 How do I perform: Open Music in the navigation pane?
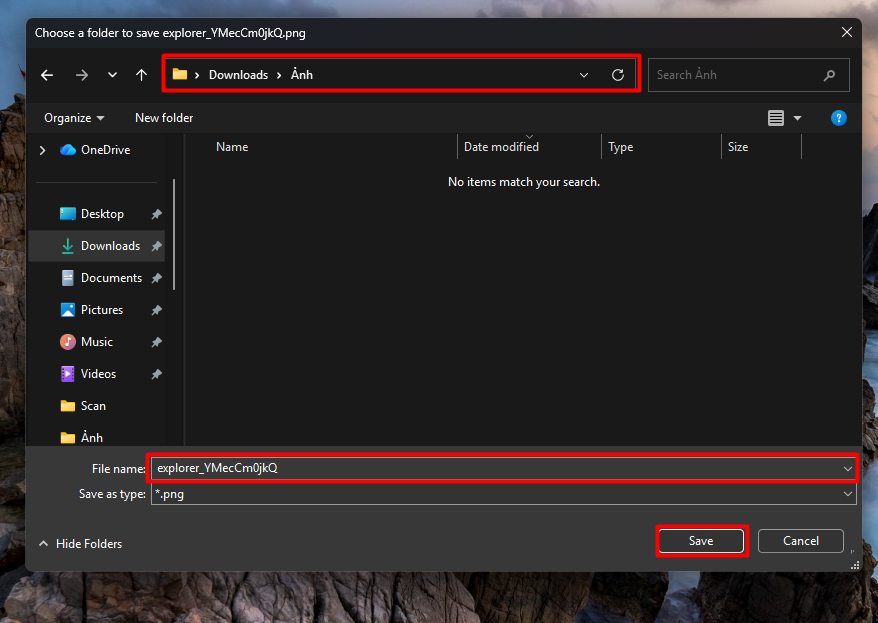(87, 341)
